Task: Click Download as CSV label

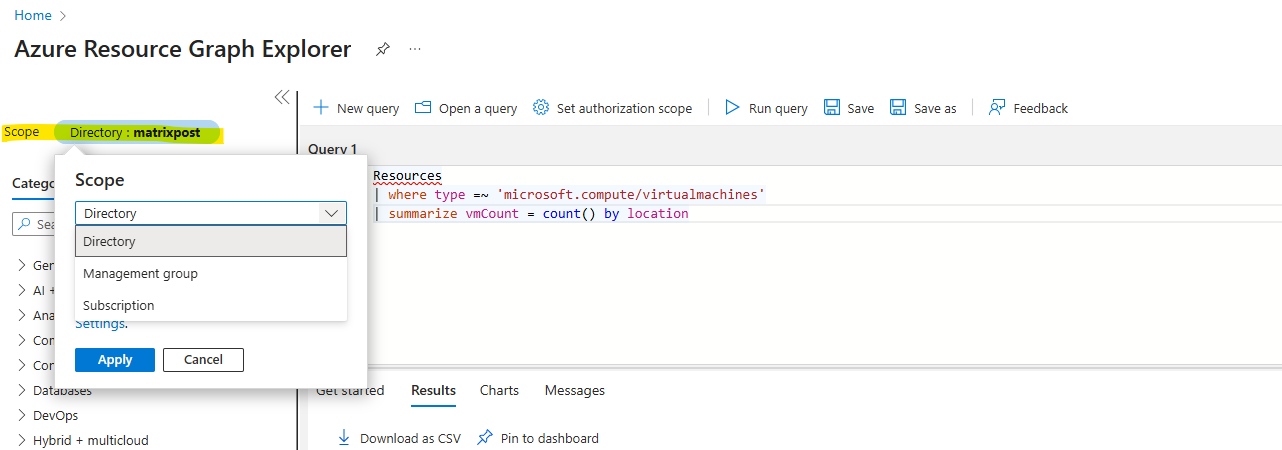Action: tap(410, 438)
